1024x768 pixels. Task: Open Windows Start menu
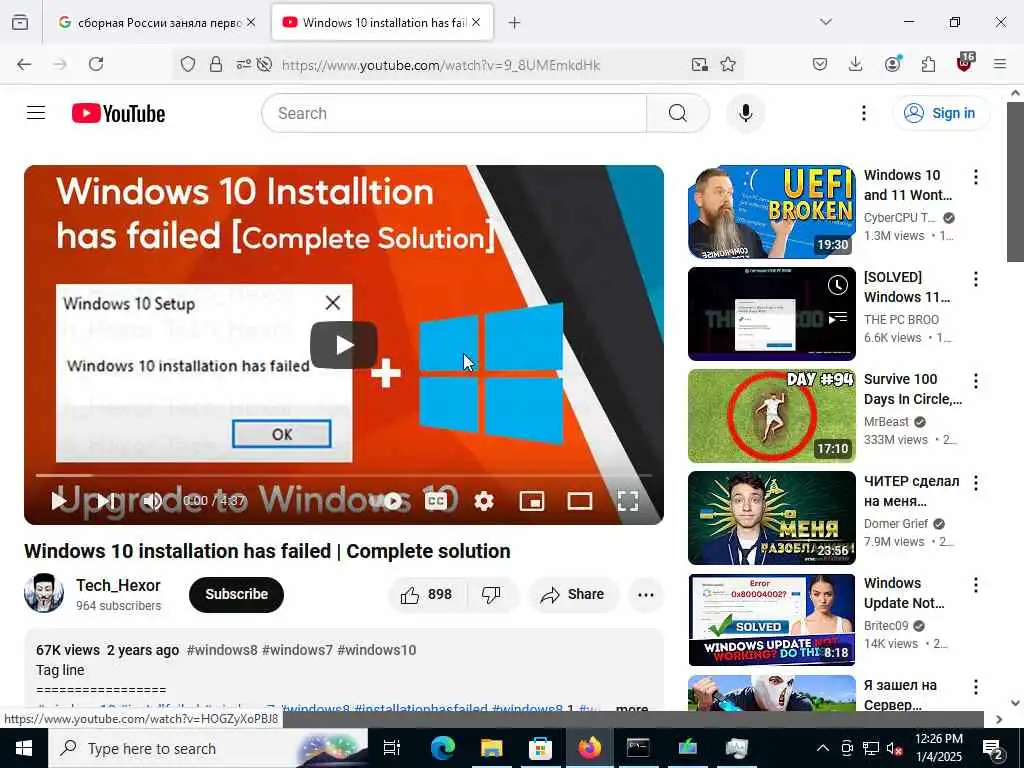24,748
